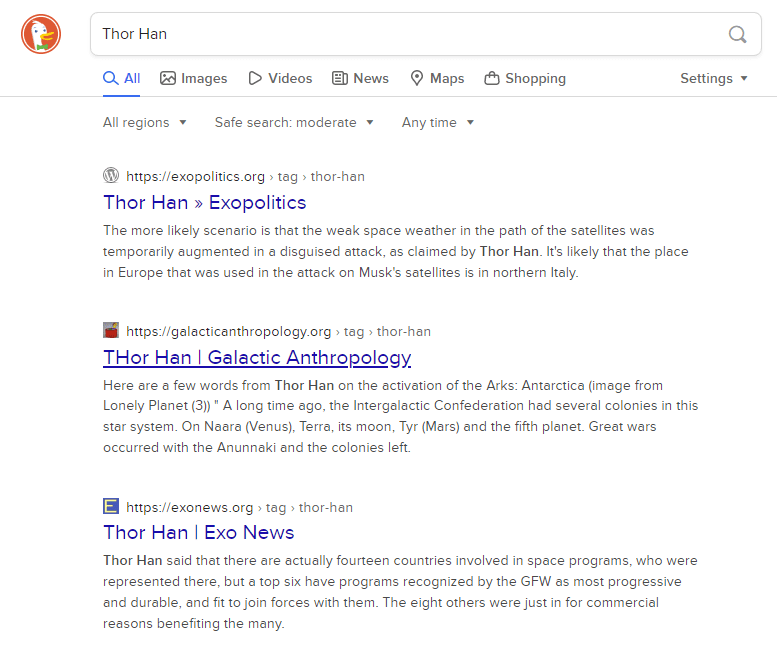Click the exonews.org favicon

click(x=111, y=507)
